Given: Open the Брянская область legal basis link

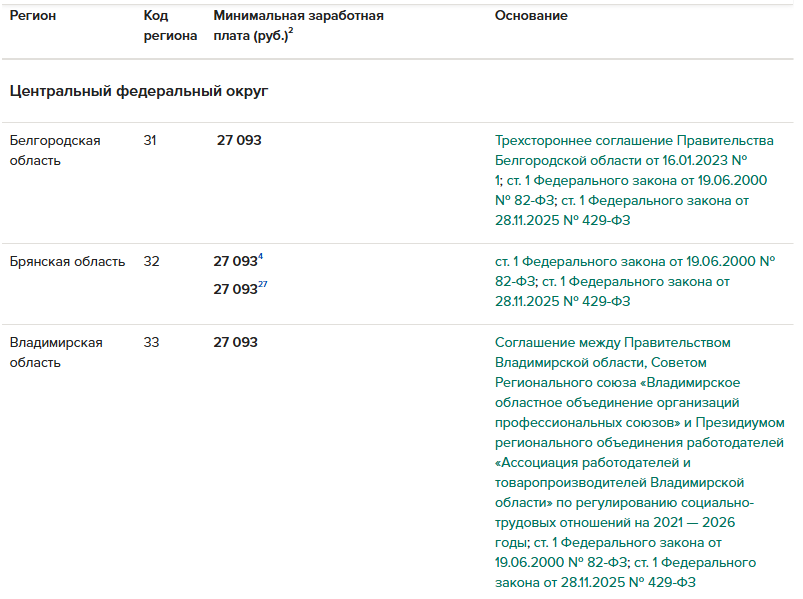Looking at the screenshot, I should tap(635, 281).
